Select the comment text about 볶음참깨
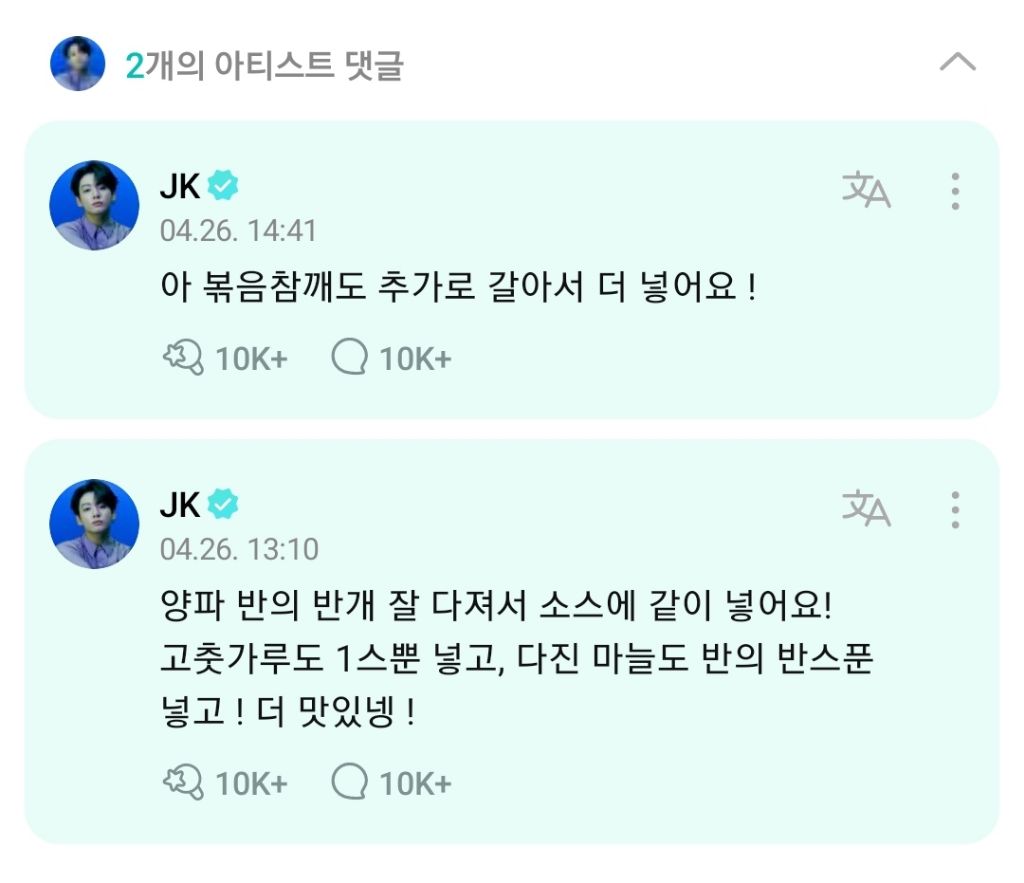This screenshot has height=883, width=1024. click(457, 290)
